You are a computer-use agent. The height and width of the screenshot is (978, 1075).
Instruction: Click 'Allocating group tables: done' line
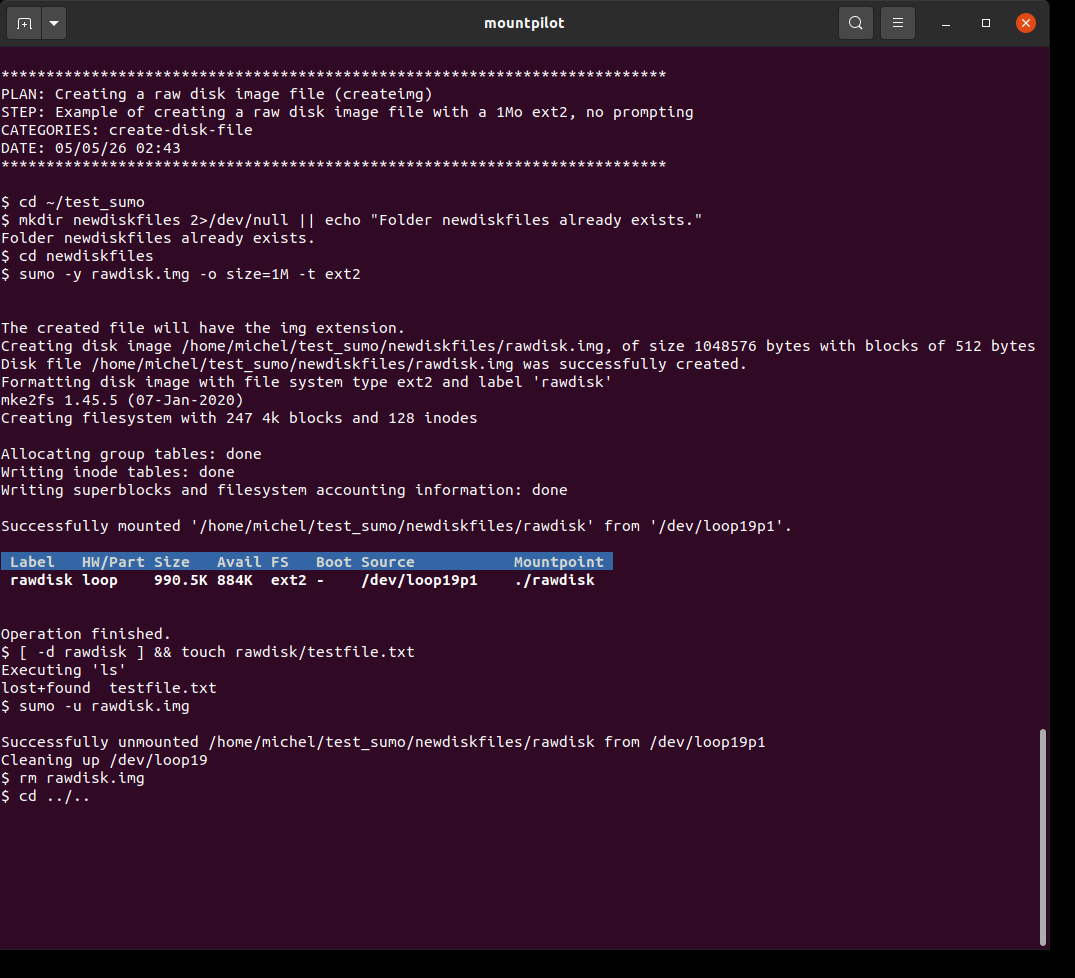(x=131, y=454)
